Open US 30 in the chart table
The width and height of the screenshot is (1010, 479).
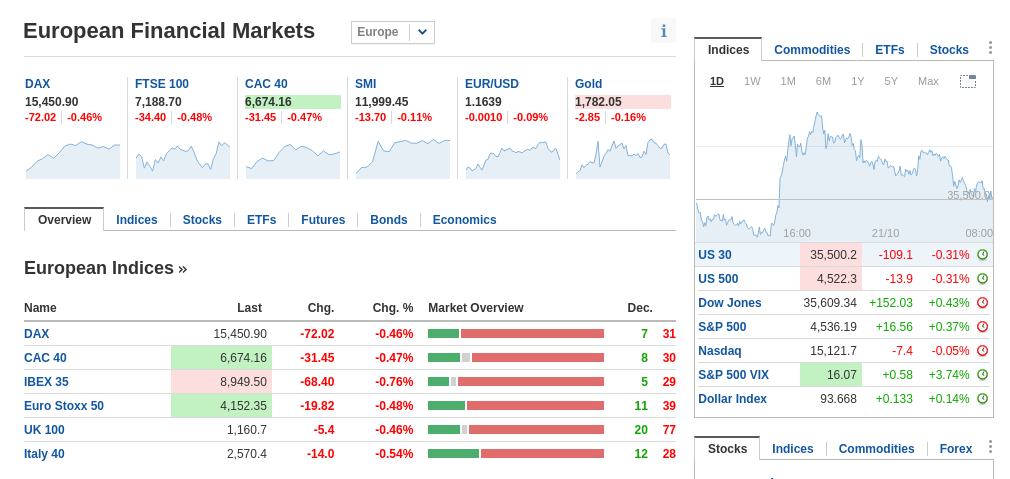[x=714, y=255]
